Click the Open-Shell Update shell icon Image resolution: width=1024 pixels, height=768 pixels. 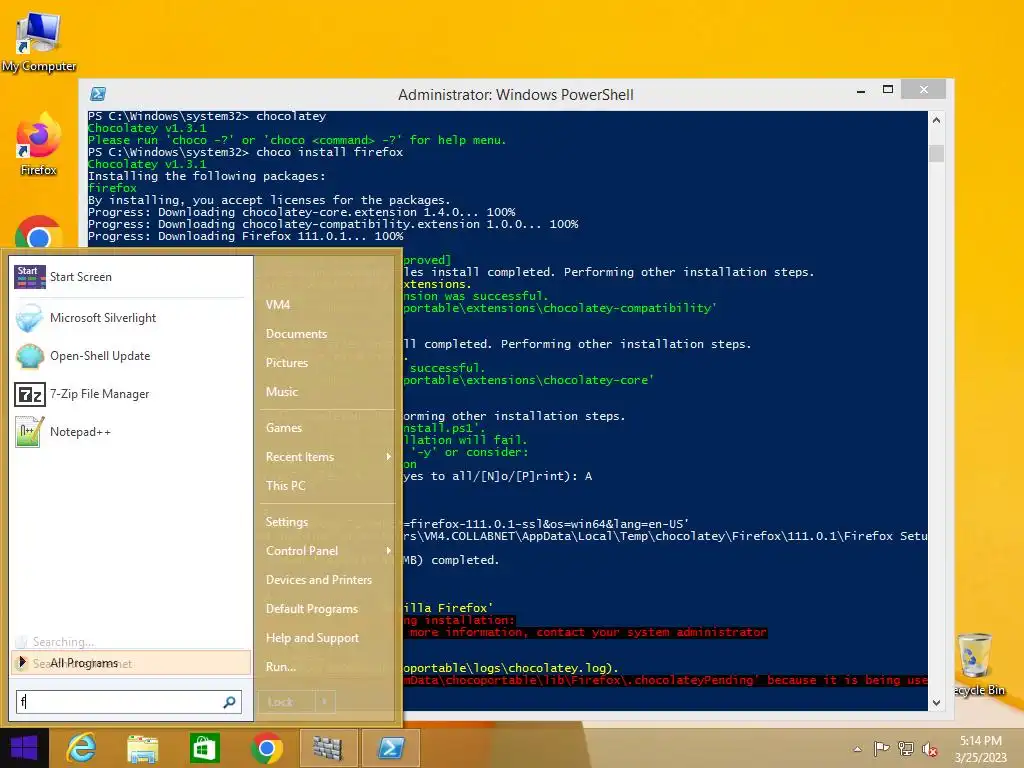pyautogui.click(x=29, y=356)
